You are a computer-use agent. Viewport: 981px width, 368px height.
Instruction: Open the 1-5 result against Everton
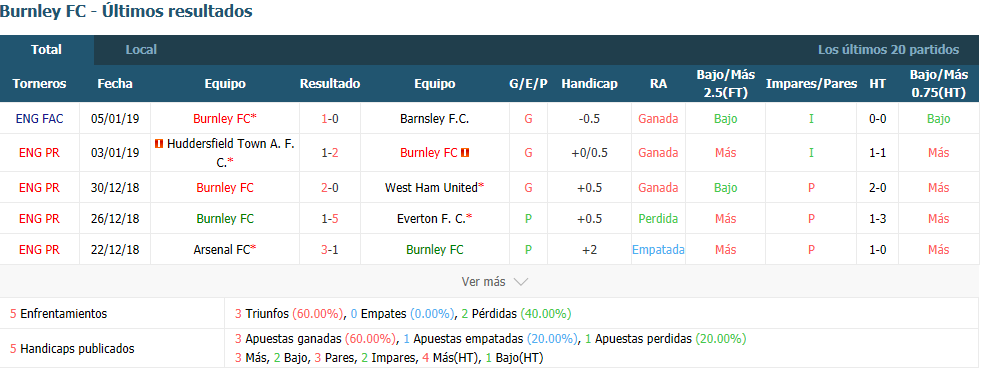[330, 219]
